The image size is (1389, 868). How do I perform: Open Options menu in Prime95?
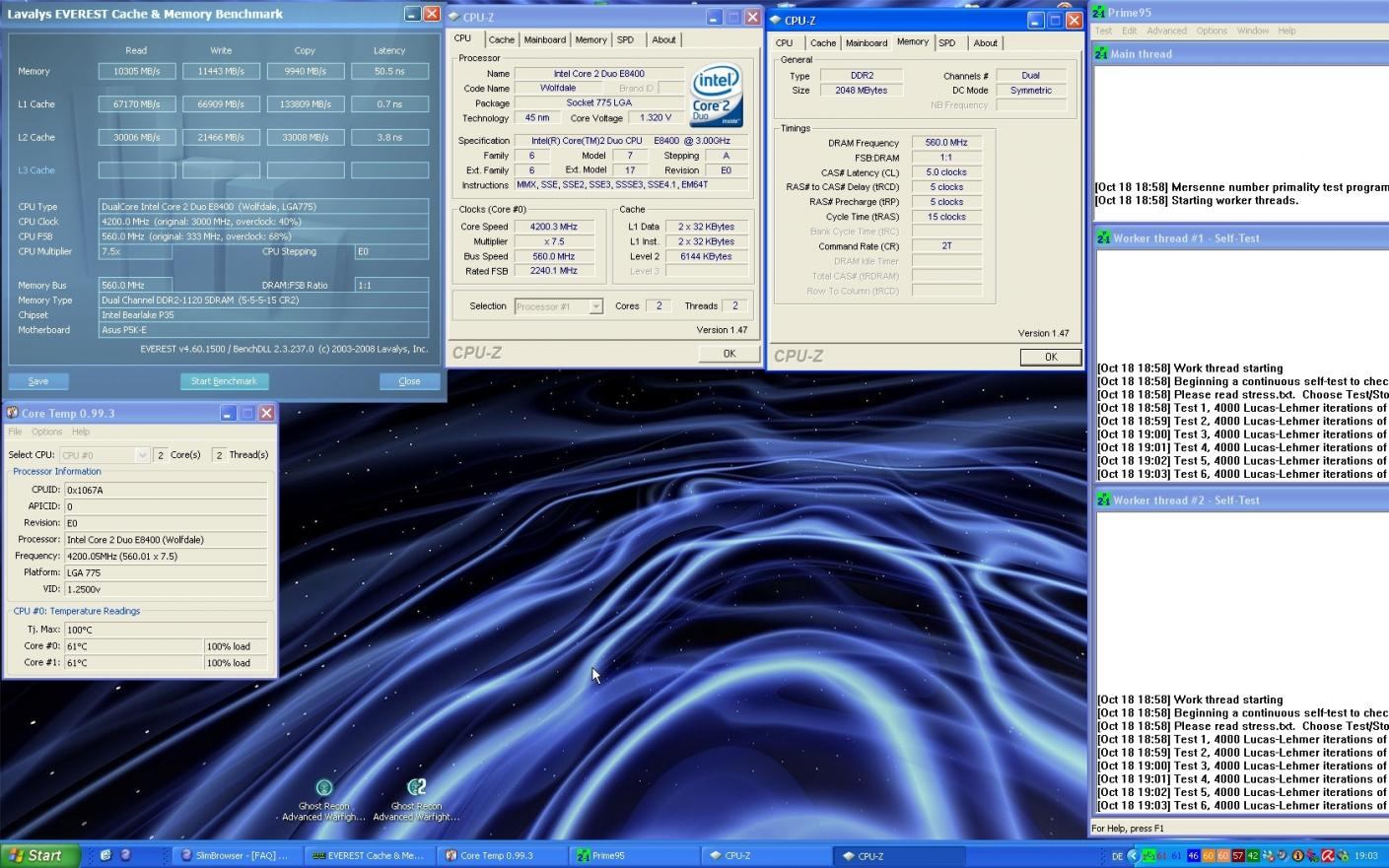pyautogui.click(x=1212, y=31)
